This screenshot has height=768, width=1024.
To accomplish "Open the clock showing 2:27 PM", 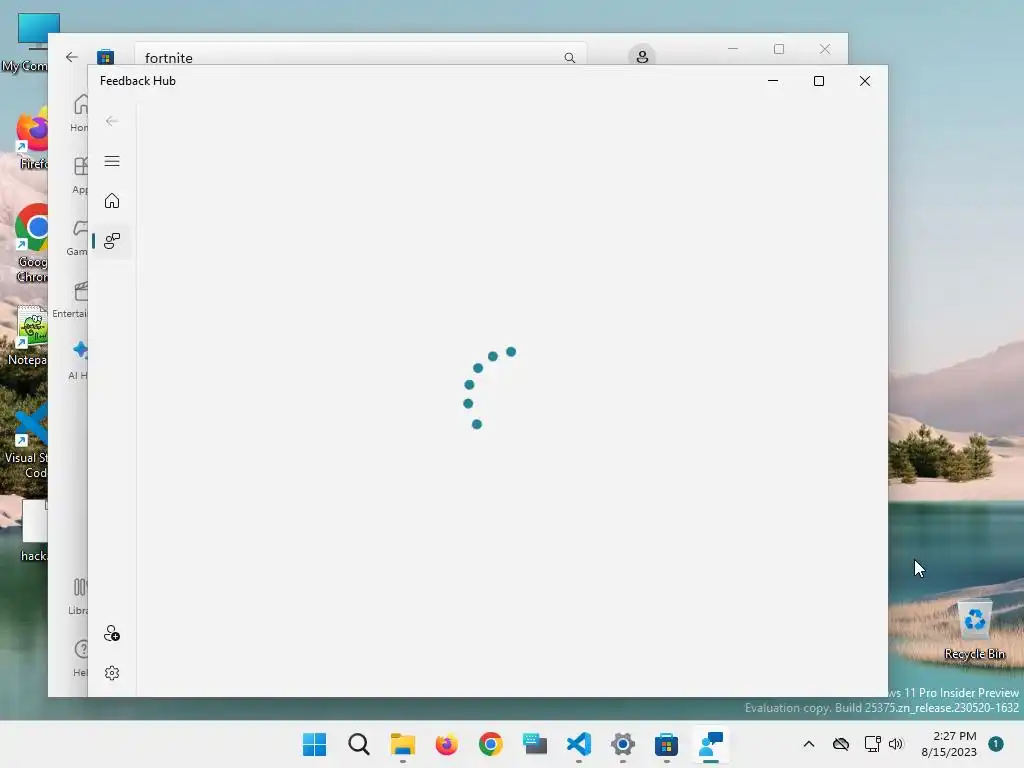I will coord(949,744).
